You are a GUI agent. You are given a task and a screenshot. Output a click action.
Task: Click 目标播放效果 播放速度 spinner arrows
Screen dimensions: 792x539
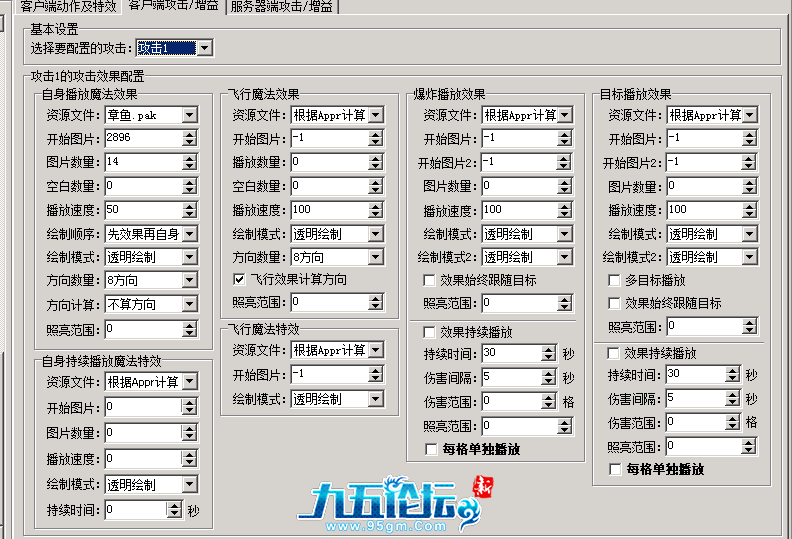point(750,210)
